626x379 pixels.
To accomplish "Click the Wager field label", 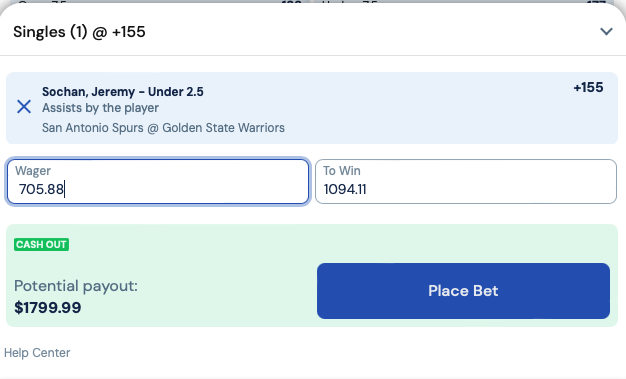I will click(33, 171).
